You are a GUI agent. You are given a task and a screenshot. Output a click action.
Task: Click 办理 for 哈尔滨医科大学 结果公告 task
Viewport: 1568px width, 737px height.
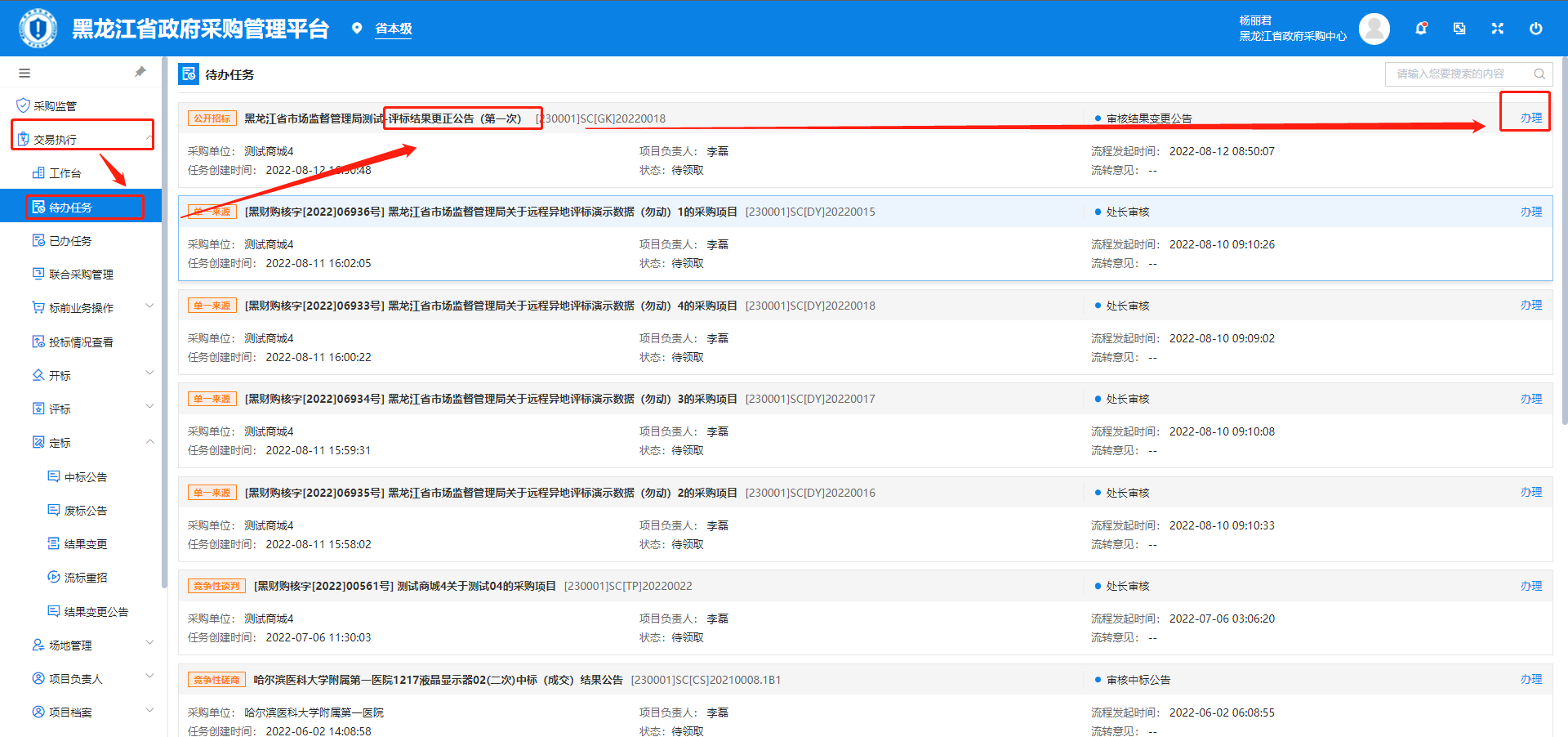coord(1531,679)
